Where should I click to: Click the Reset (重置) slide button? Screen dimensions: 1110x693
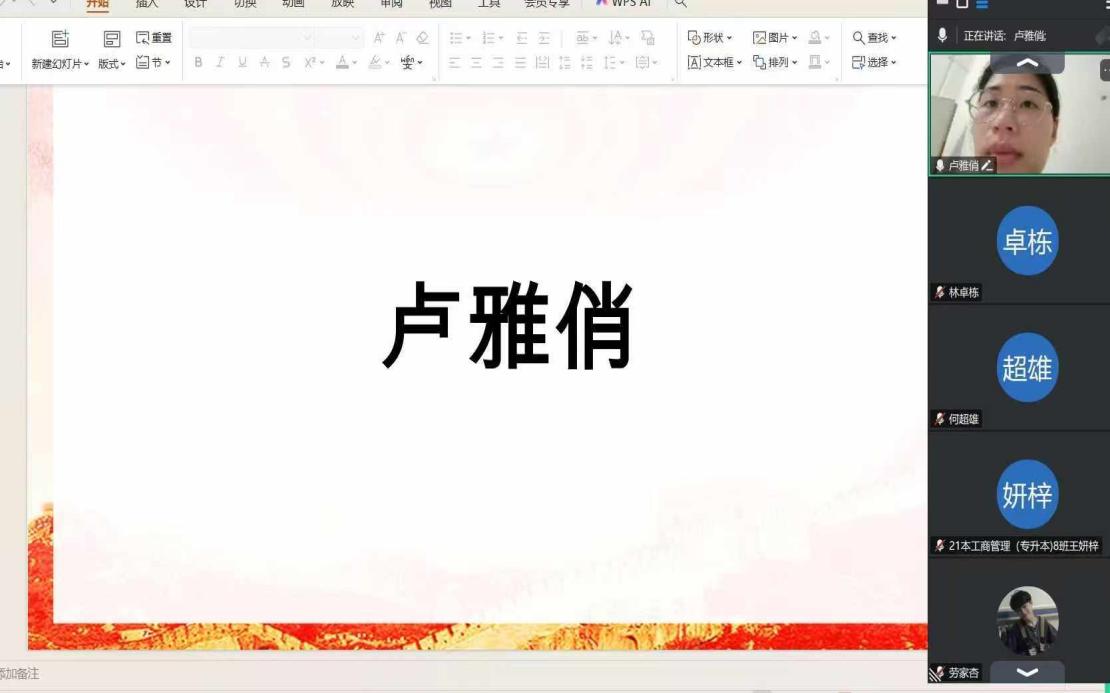coord(154,38)
